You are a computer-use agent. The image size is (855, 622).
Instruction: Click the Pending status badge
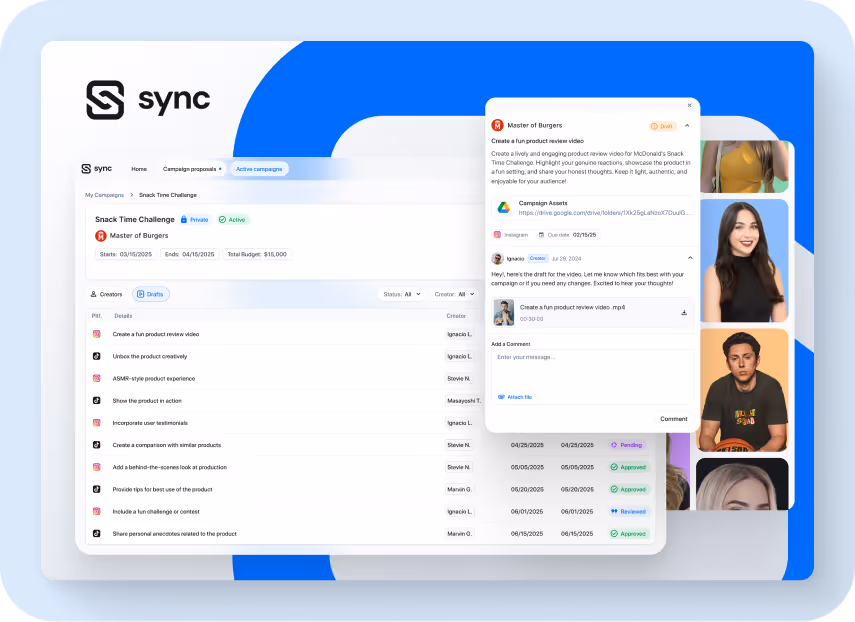[x=627, y=445]
